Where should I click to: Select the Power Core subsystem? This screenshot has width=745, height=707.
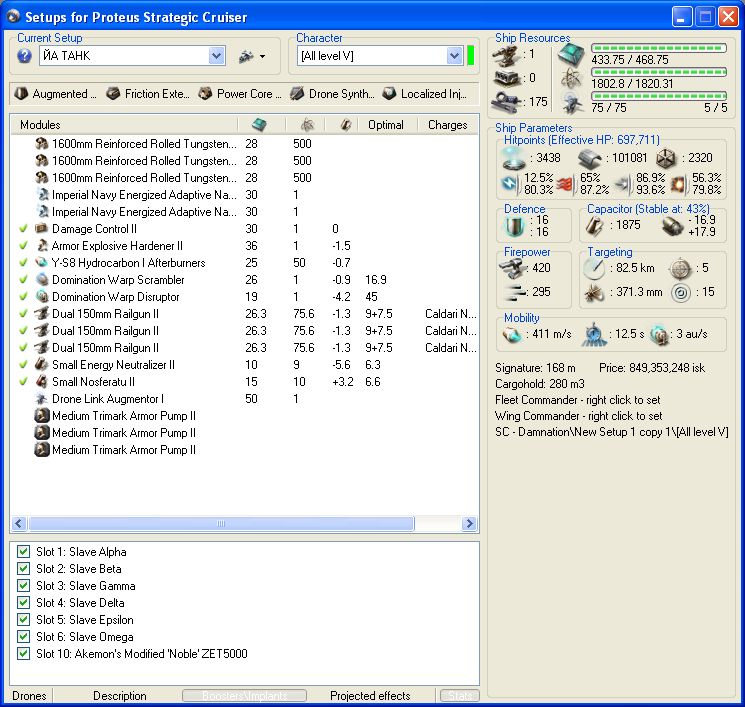click(239, 94)
